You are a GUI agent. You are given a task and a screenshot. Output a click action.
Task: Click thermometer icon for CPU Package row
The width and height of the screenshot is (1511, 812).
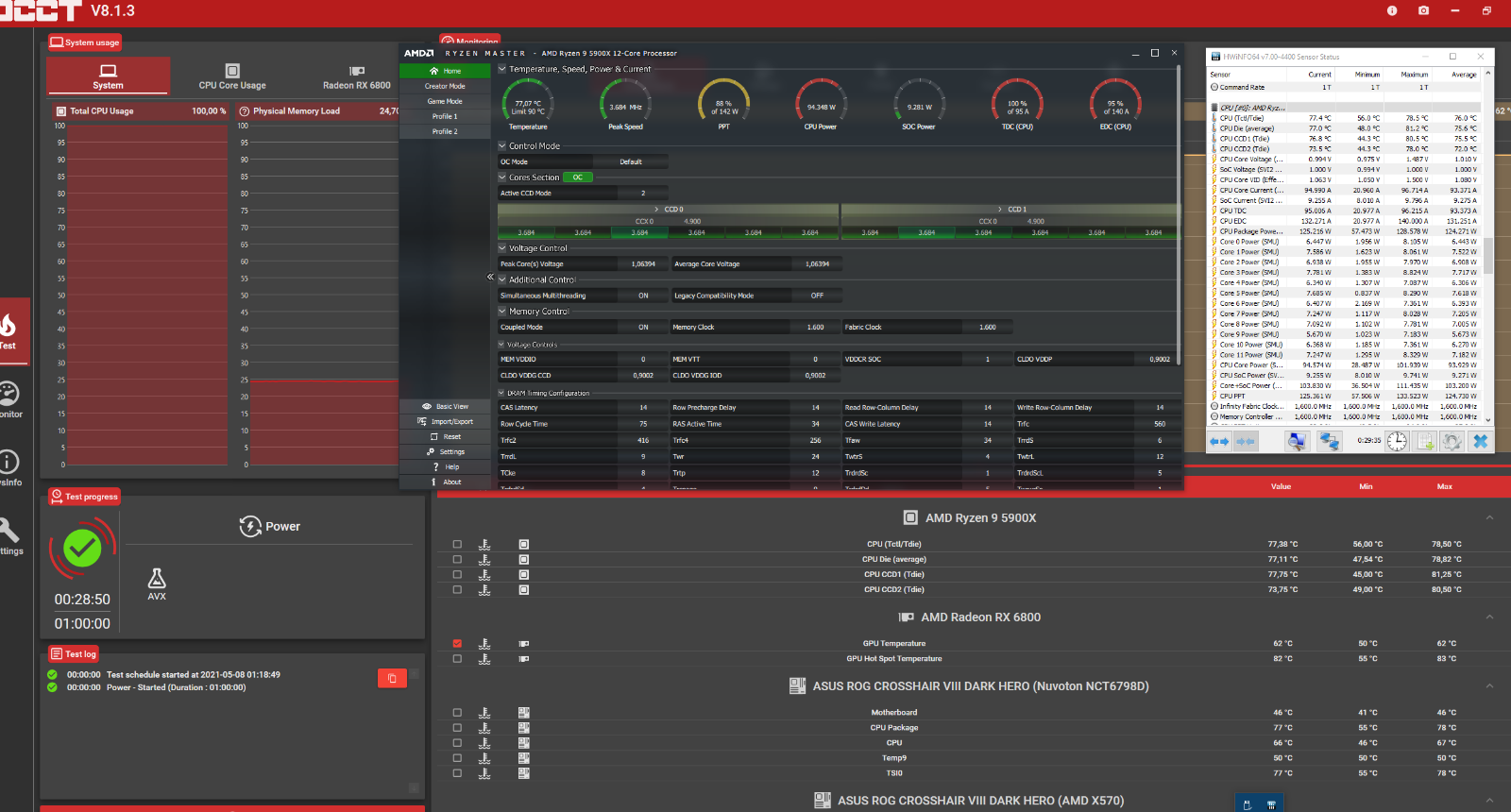point(484,728)
